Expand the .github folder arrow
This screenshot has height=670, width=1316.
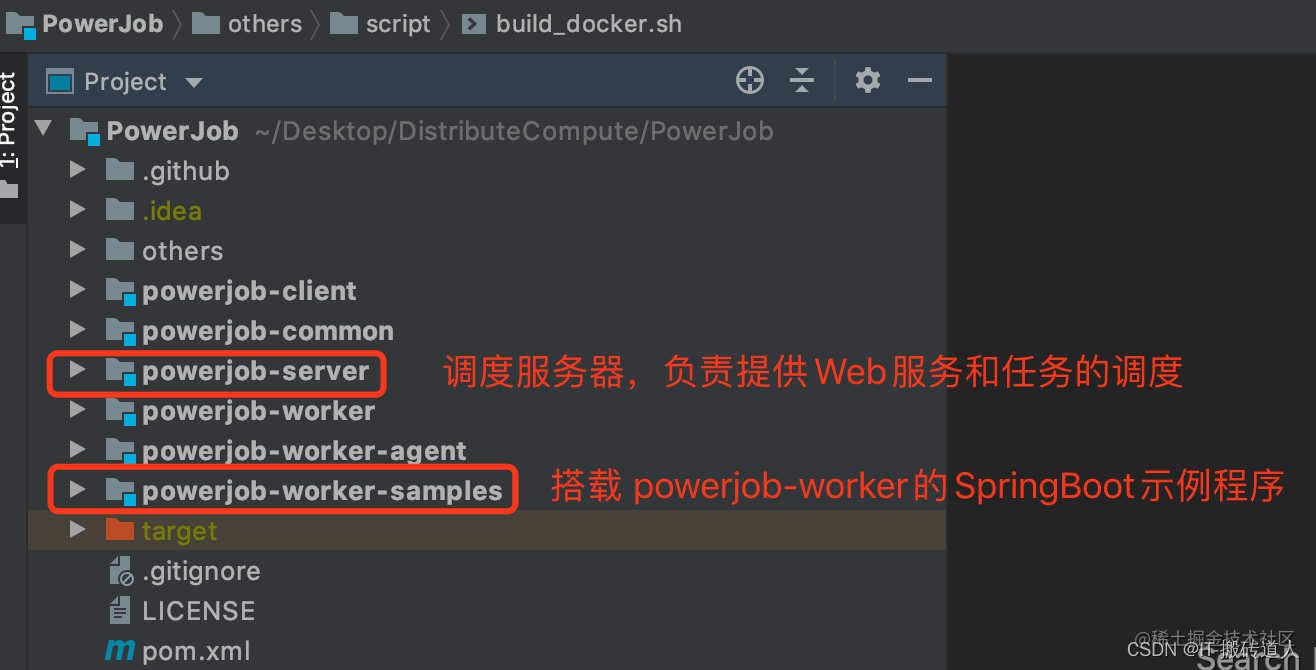coord(77,171)
